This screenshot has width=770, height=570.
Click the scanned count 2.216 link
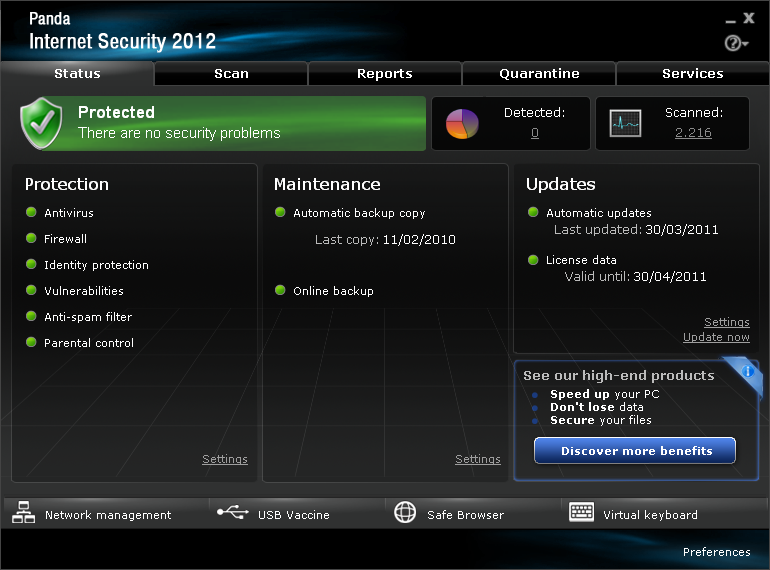[x=693, y=133]
